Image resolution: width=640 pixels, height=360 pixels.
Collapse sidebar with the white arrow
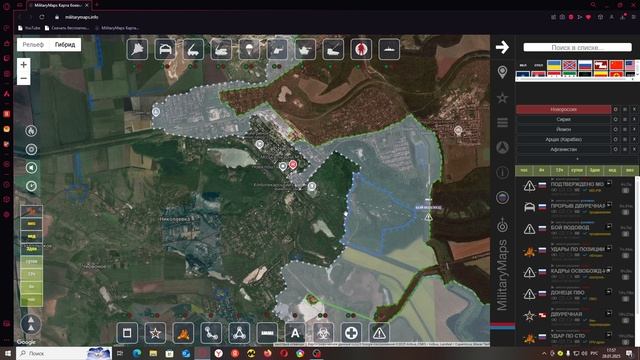pyautogui.click(x=502, y=47)
